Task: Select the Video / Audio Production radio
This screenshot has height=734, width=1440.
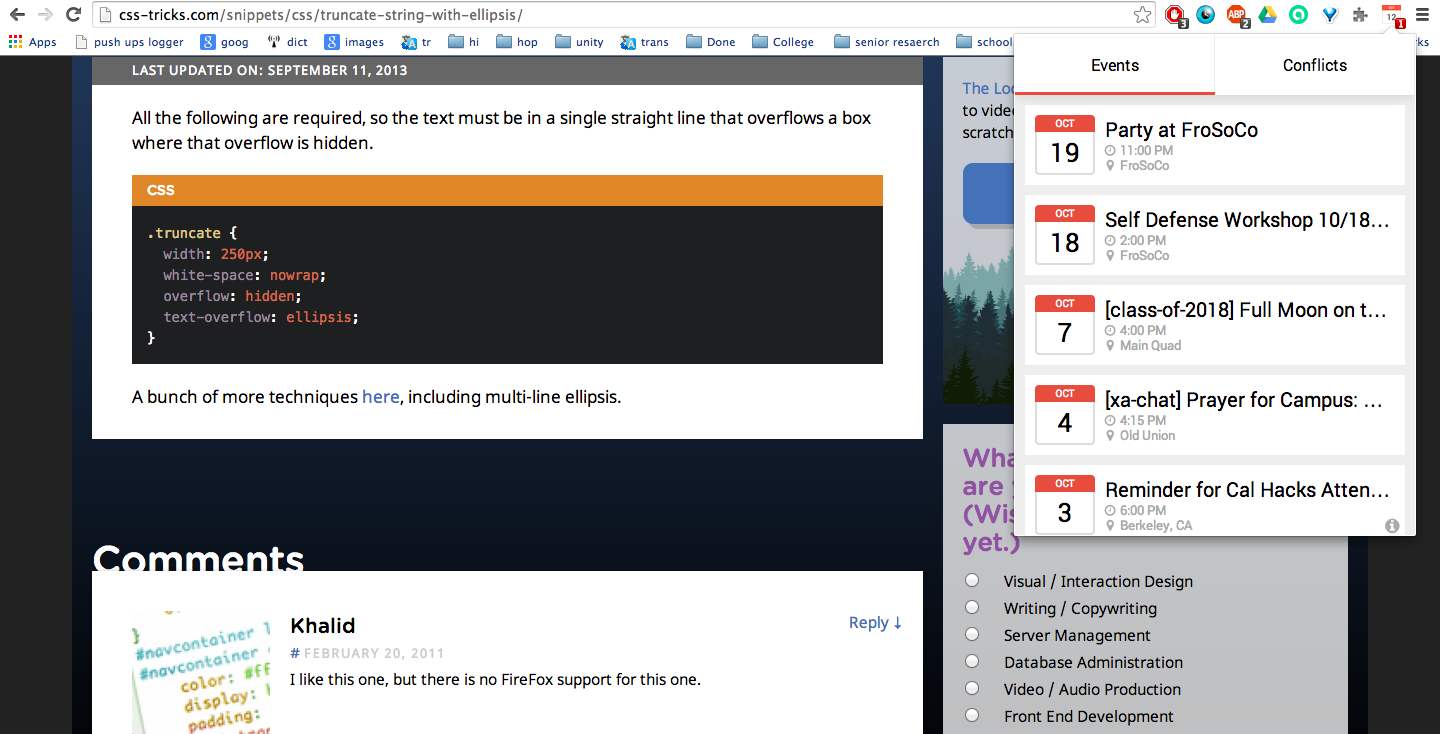Action: tap(972, 688)
